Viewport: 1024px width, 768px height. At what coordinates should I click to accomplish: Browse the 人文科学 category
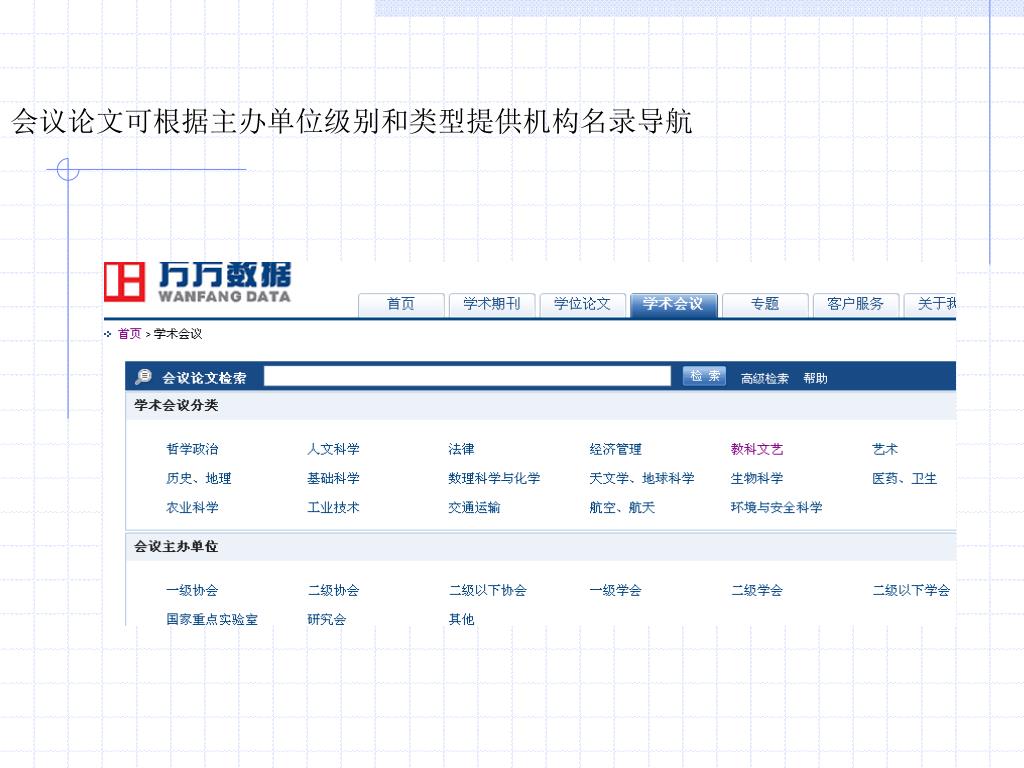click(x=333, y=449)
